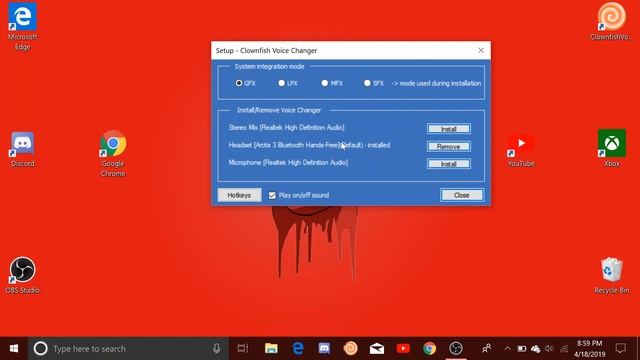
Task: Open Google Chrome desktop shortcut
Action: click(113, 153)
